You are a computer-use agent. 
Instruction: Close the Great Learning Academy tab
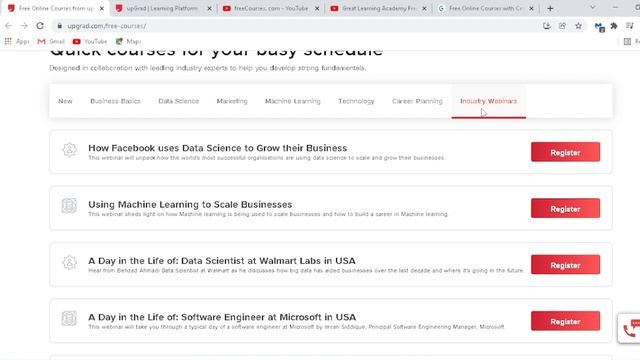click(x=424, y=8)
